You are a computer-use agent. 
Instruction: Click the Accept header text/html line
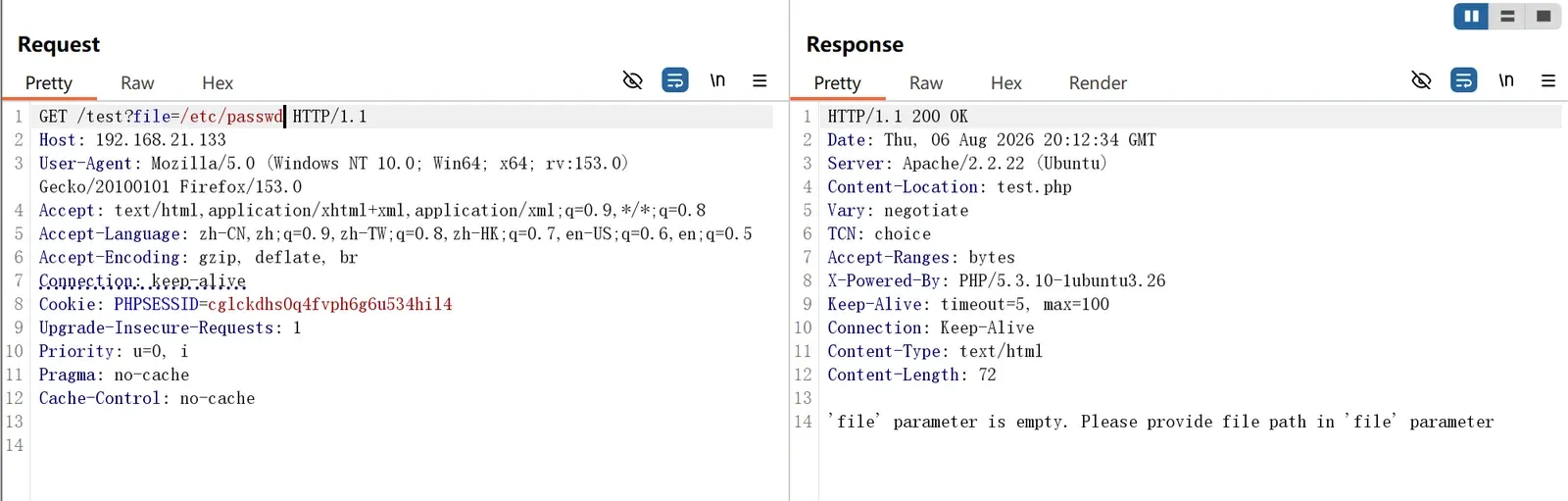point(372,211)
